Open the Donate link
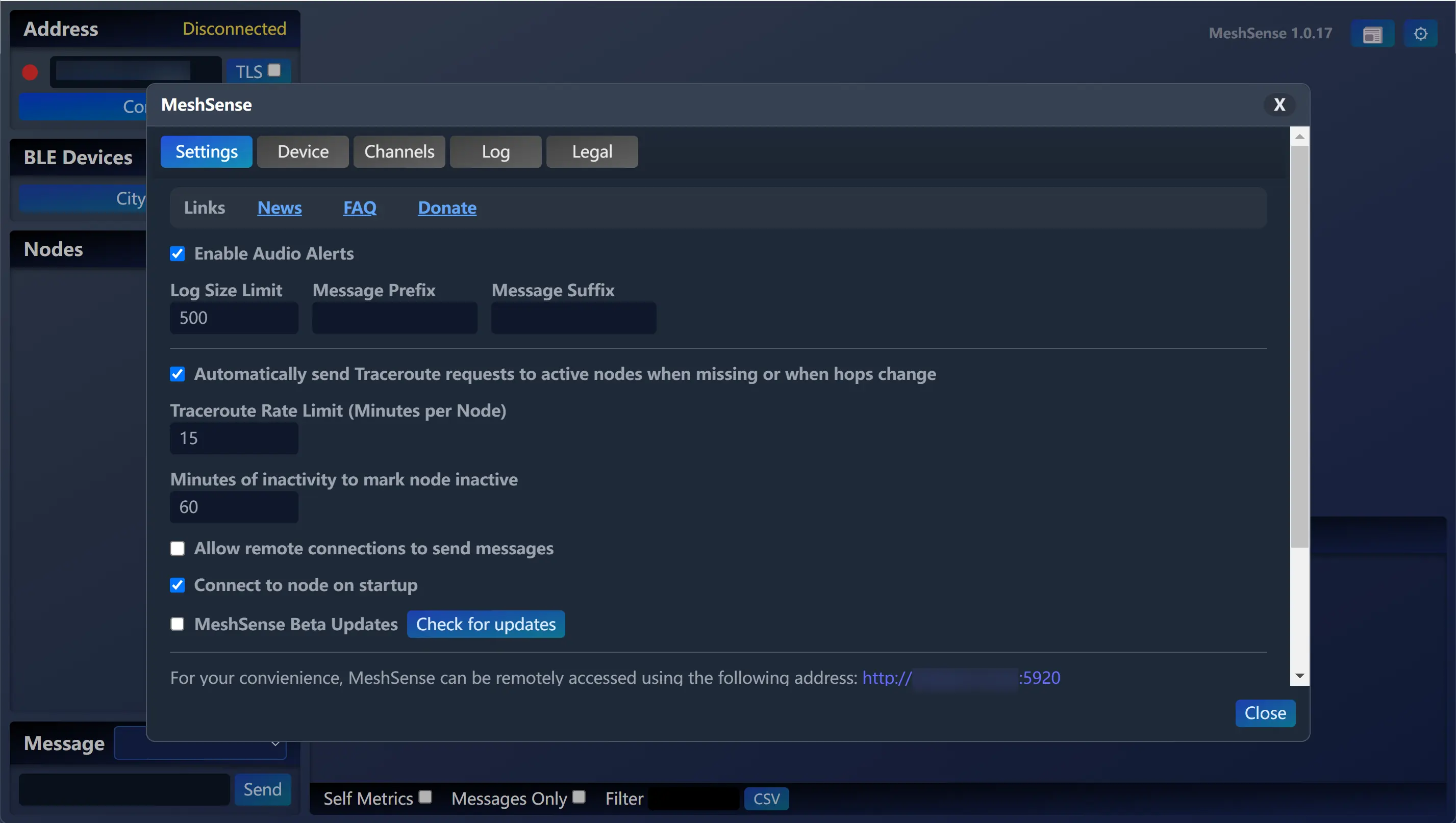 pos(447,208)
